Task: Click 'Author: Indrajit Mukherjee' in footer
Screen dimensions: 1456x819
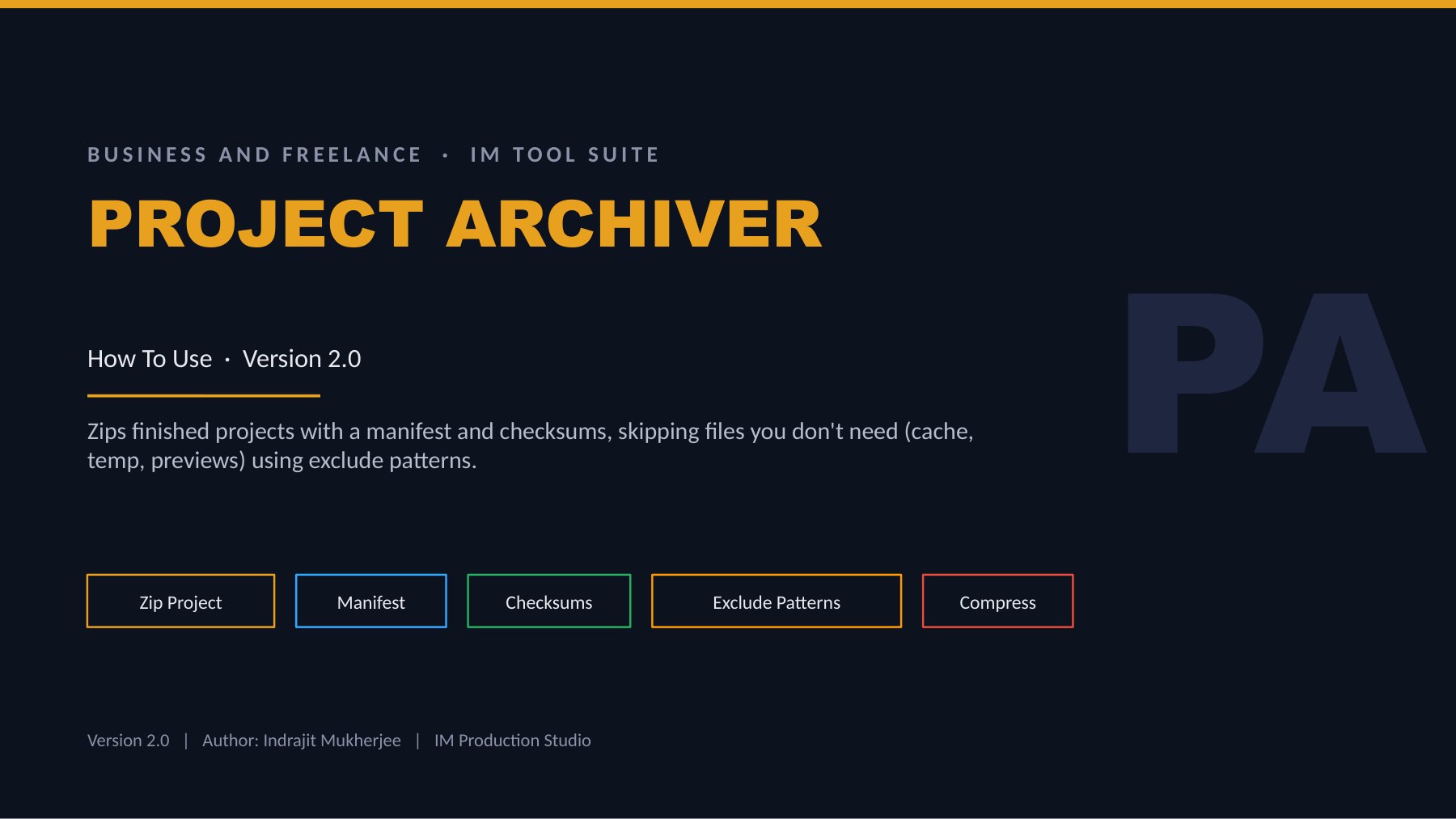Action: [x=302, y=741]
